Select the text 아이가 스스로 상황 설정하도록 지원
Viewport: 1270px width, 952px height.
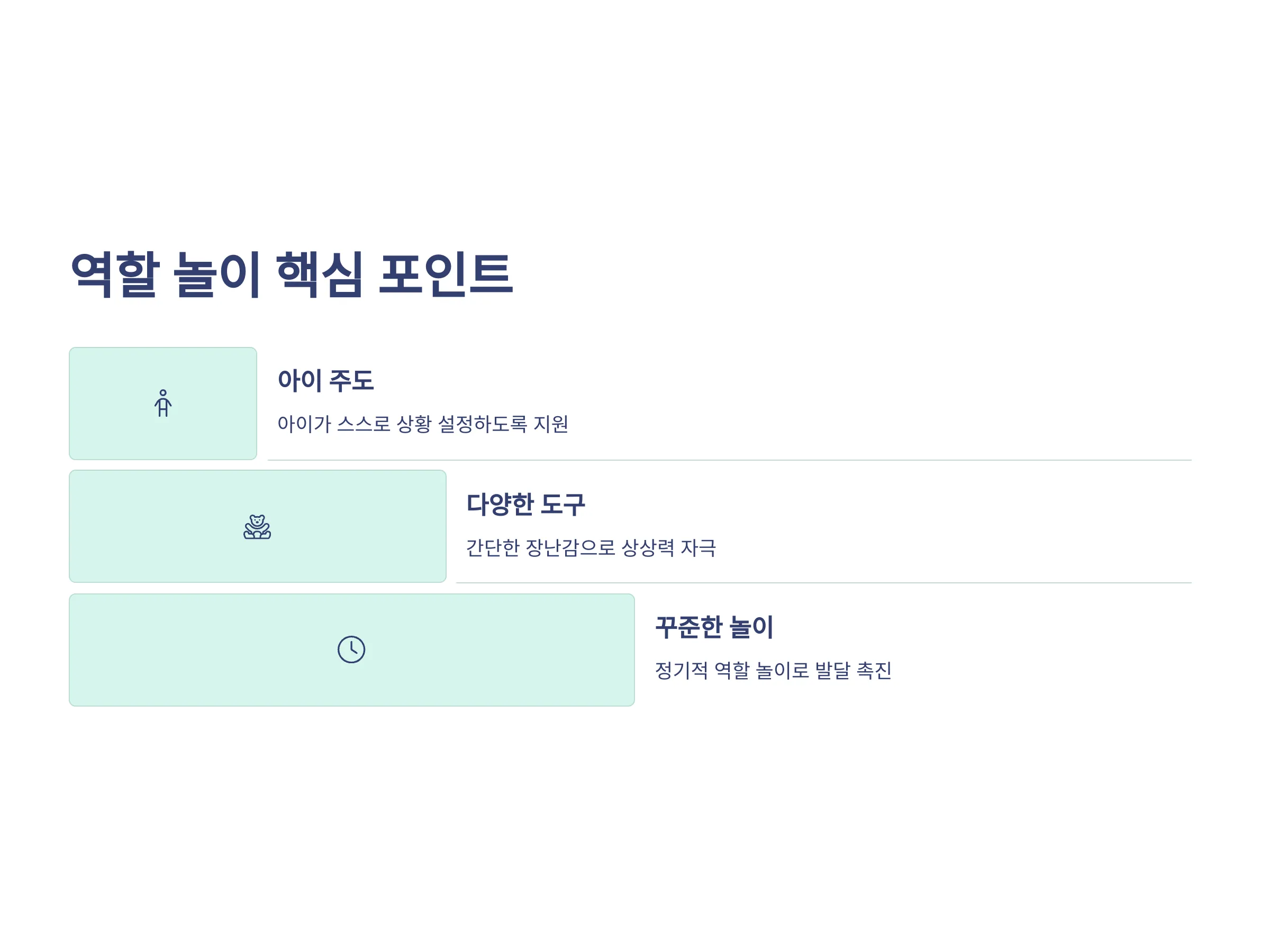(423, 424)
